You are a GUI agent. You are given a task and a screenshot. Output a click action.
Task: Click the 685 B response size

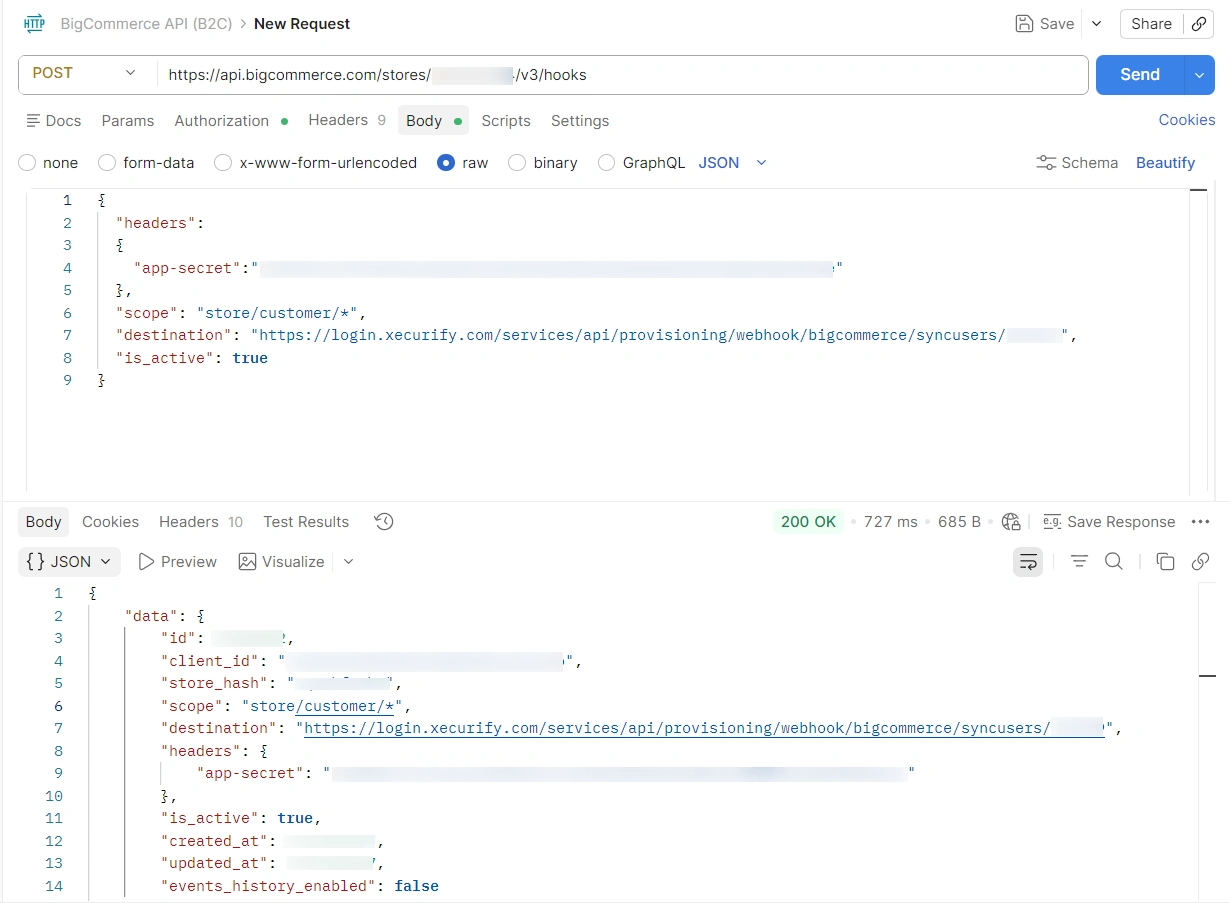(x=959, y=522)
